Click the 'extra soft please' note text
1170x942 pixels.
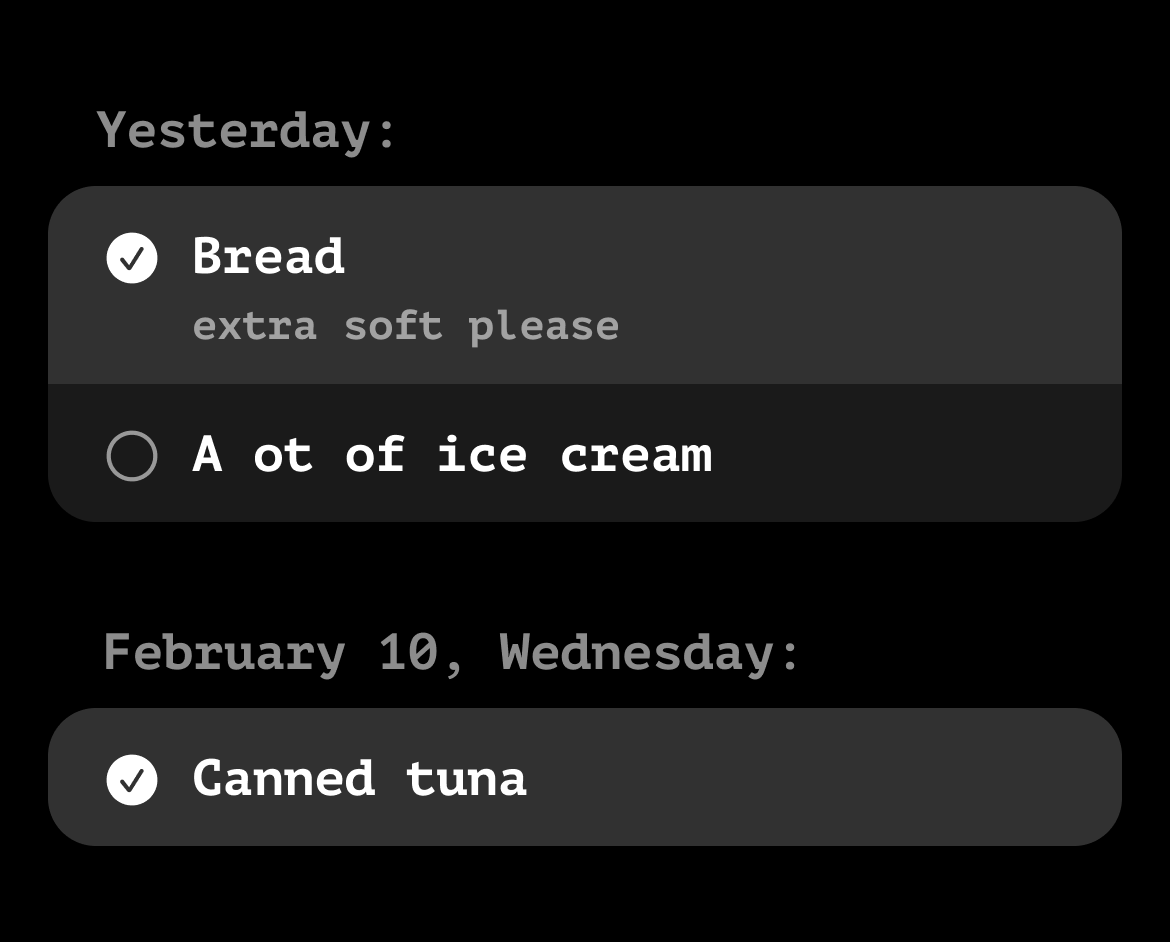click(x=405, y=326)
